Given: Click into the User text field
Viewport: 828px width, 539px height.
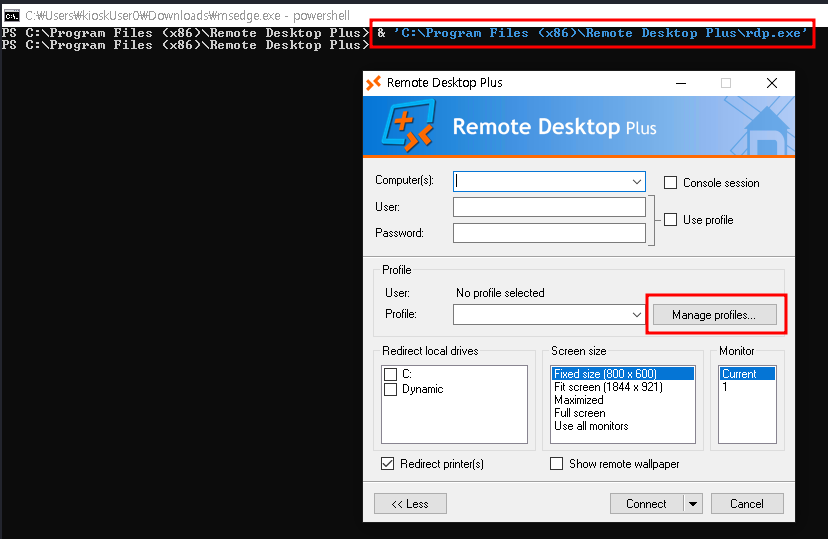Looking at the screenshot, I should point(549,207).
